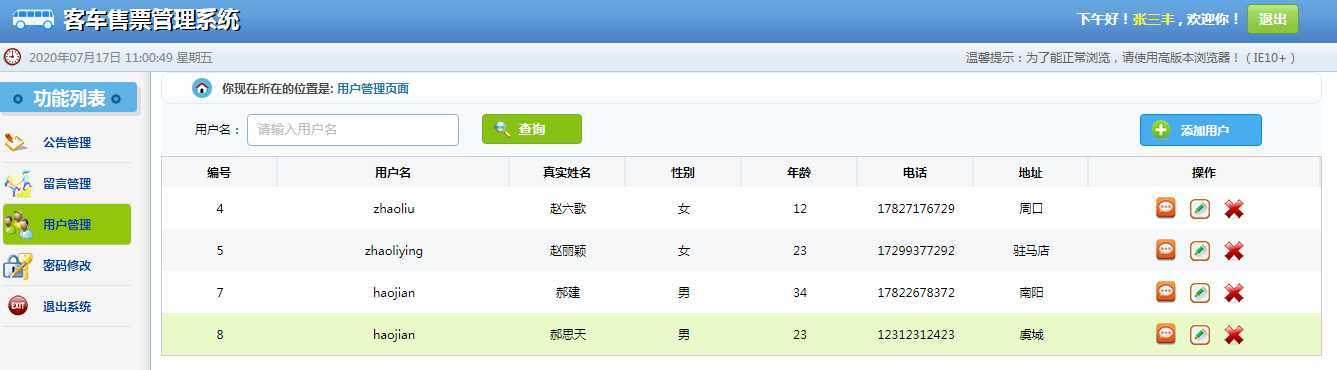Screen dimensions: 1337x370
Task: Click phone number 17827176729
Action: pos(915,209)
